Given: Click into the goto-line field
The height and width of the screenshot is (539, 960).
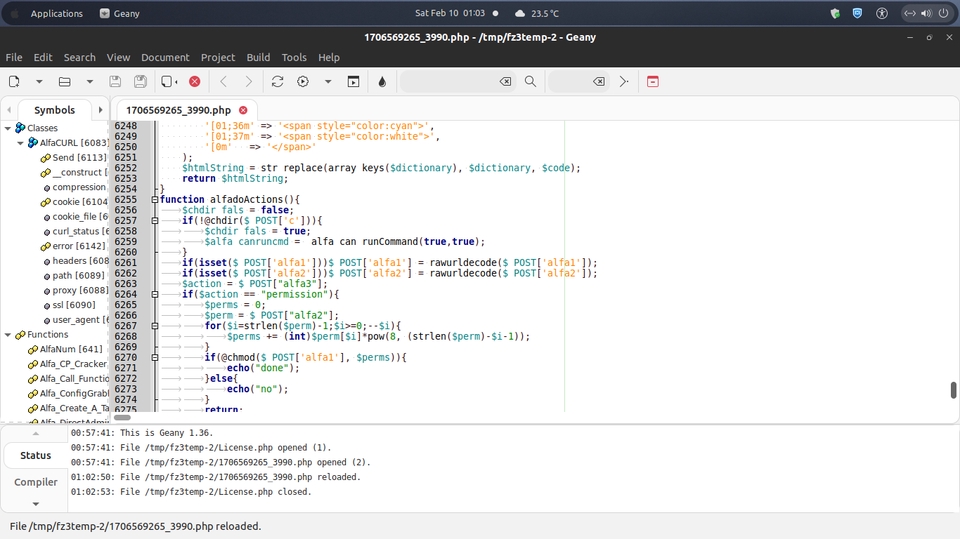Looking at the screenshot, I should pos(569,81).
